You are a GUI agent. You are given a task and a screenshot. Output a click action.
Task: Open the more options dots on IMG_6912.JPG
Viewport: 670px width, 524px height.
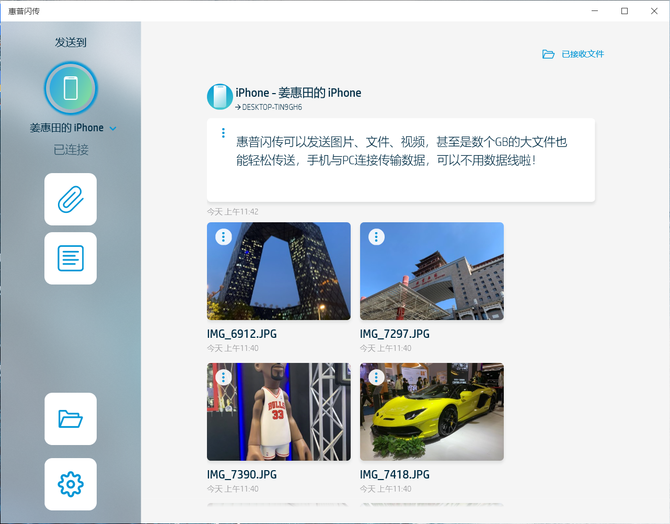click(x=223, y=237)
